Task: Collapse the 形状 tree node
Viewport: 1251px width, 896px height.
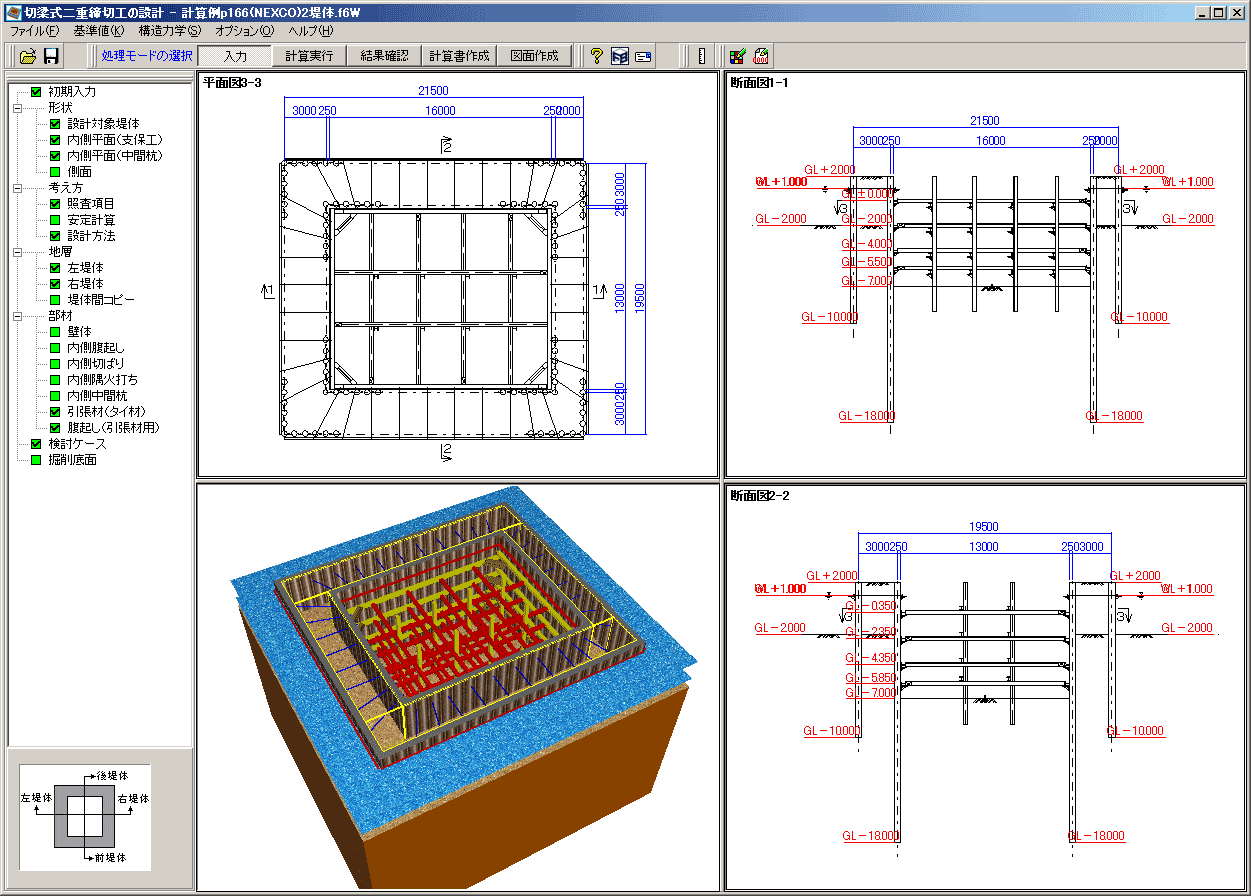Action: point(17,108)
